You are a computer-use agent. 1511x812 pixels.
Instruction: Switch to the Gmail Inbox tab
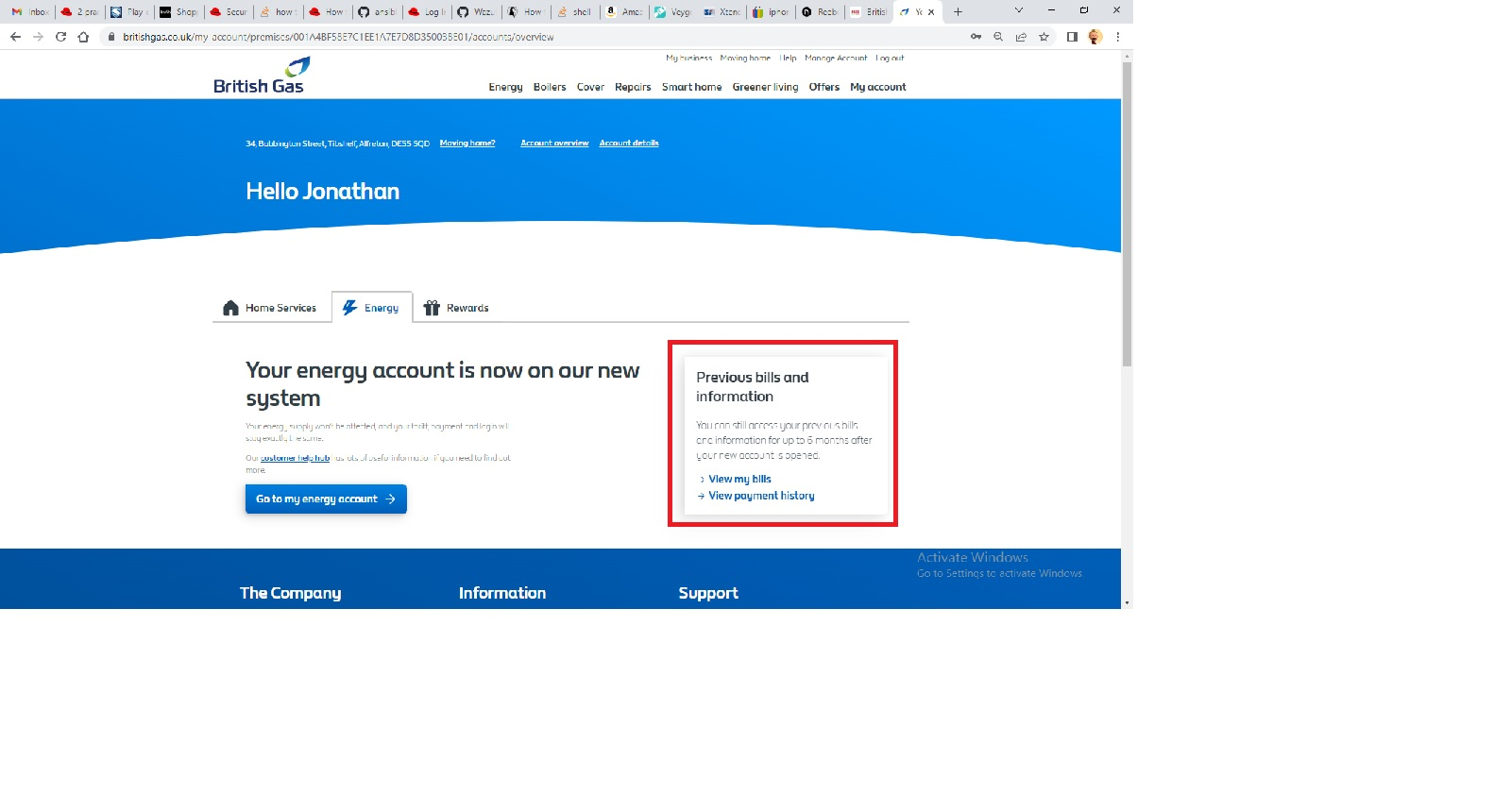(x=29, y=12)
